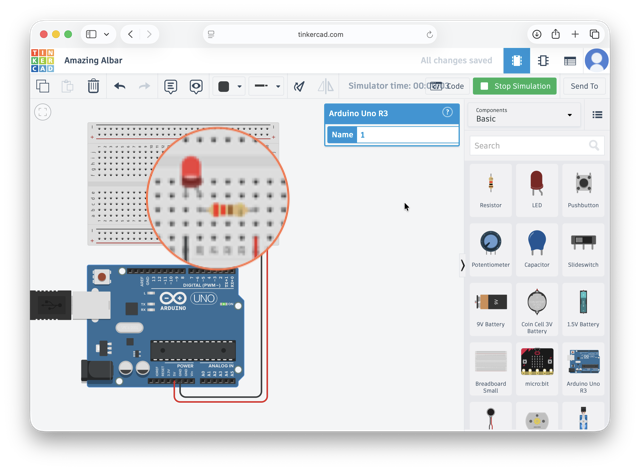Select the Potentiometer component
Image resolution: width=640 pixels, height=471 pixels.
click(491, 248)
